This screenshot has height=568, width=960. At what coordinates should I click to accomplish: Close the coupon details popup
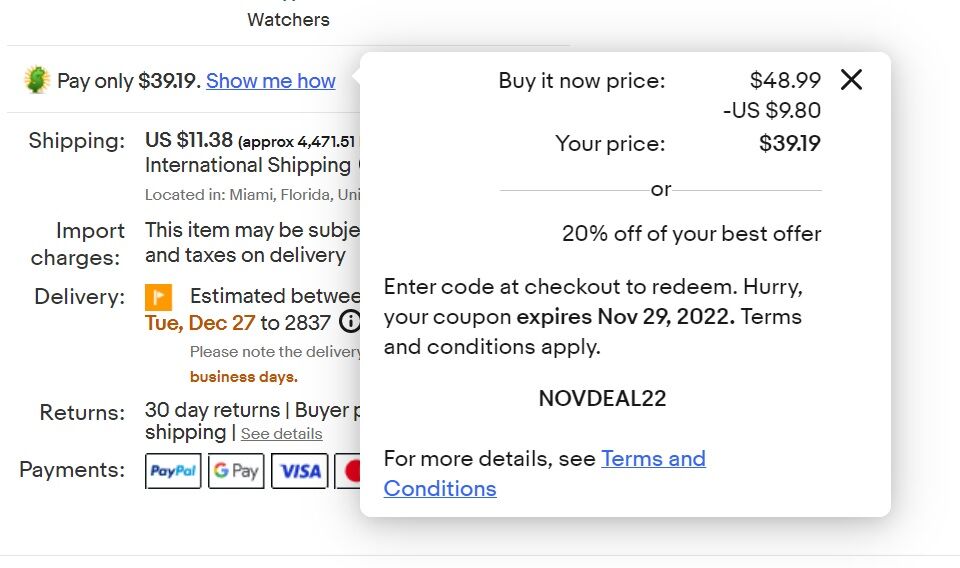(x=851, y=80)
